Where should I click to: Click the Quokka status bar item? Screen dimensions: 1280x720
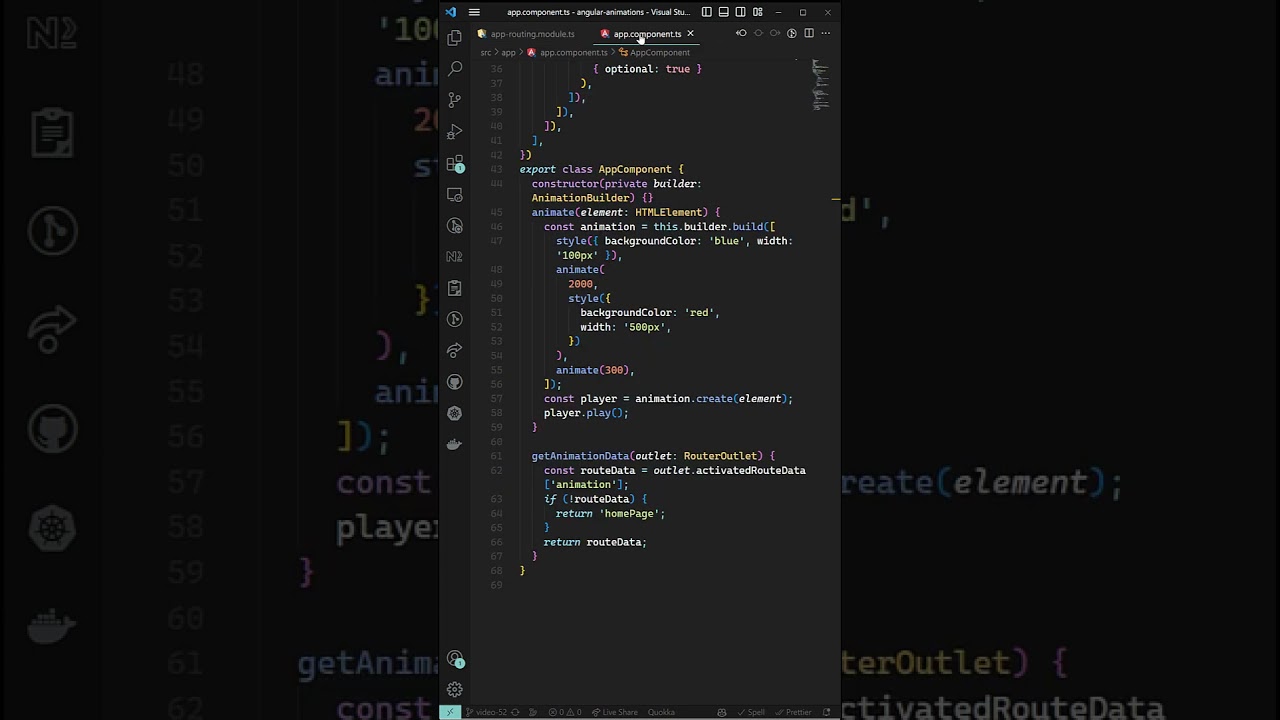point(661,712)
